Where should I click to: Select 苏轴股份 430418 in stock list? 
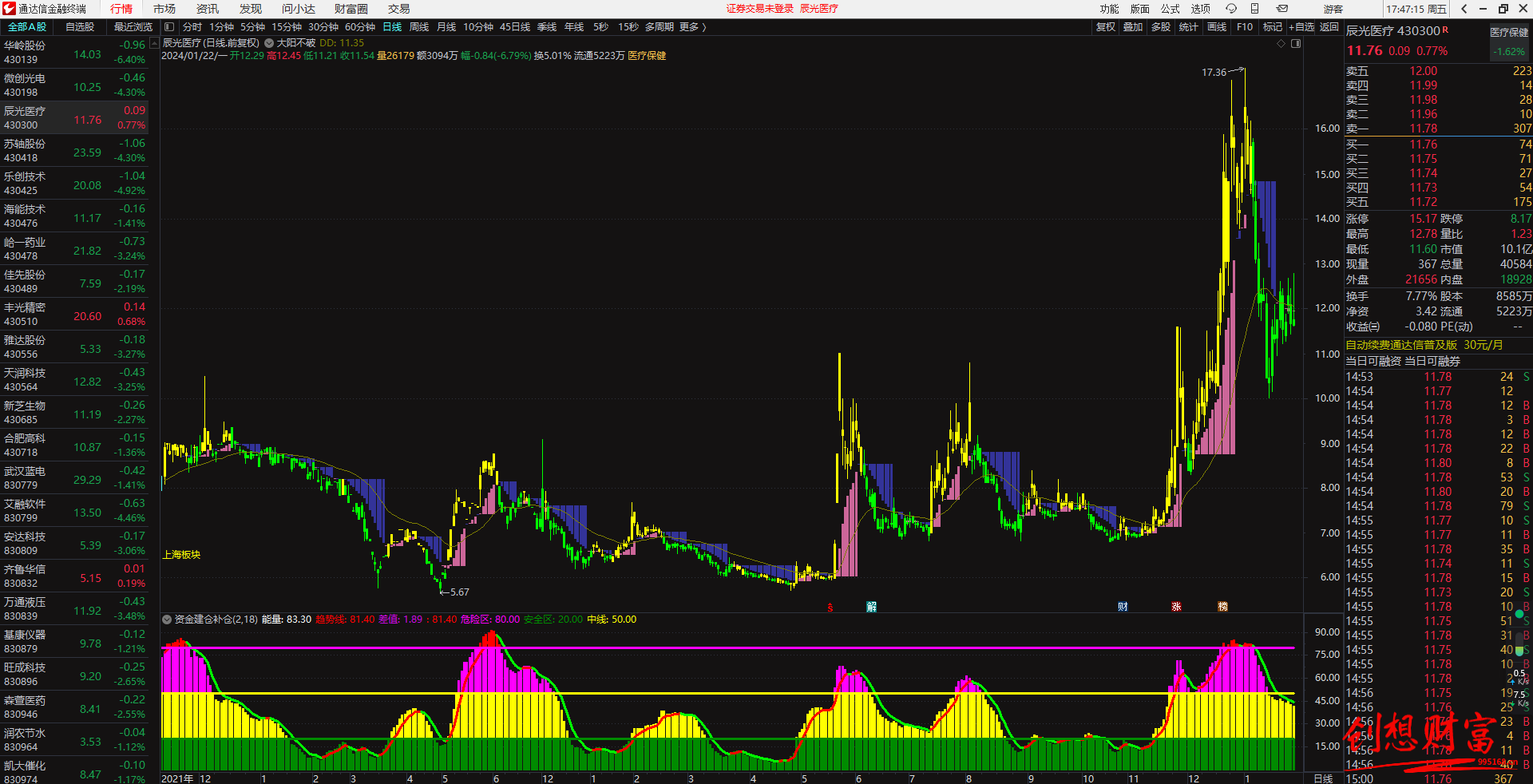(74, 150)
